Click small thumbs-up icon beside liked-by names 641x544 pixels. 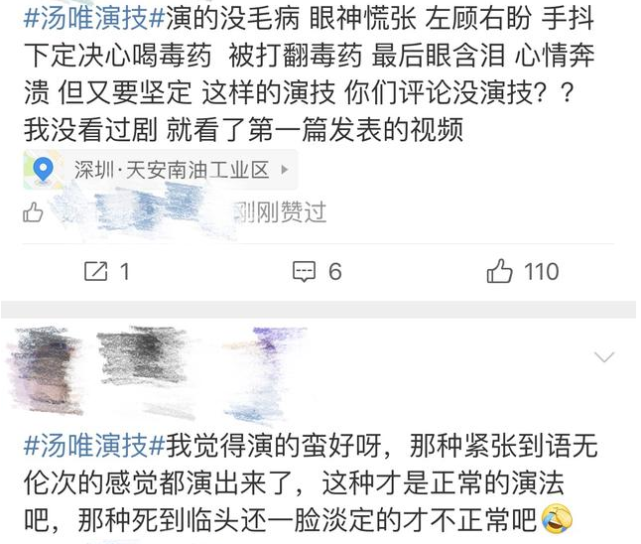tap(33, 212)
